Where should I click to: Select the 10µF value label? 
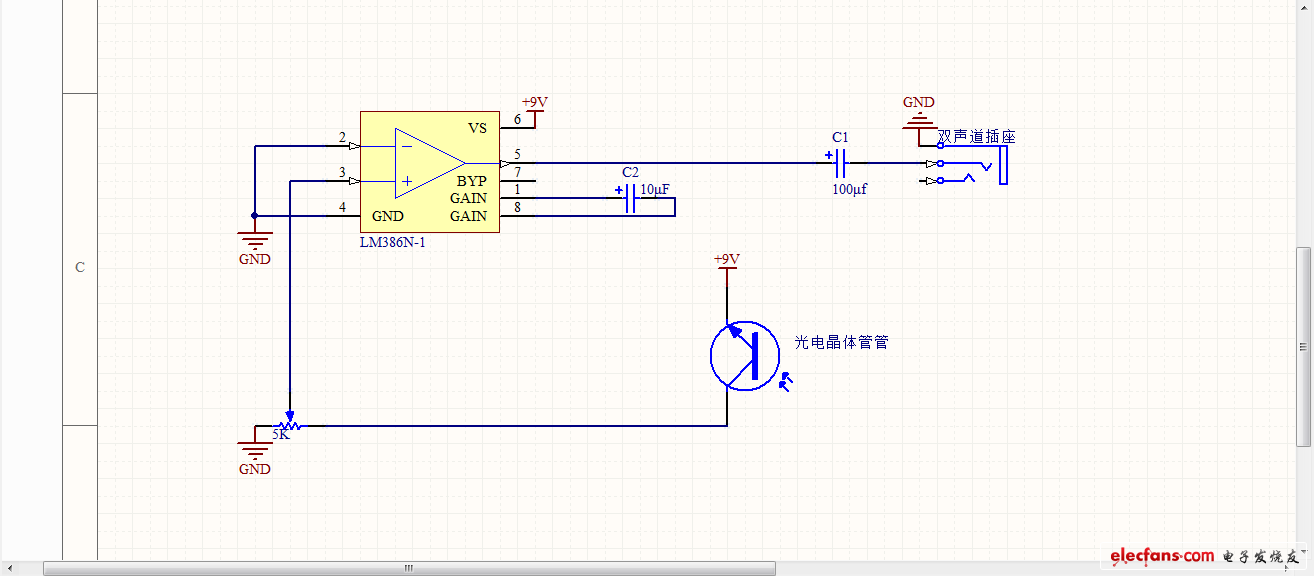point(655,188)
